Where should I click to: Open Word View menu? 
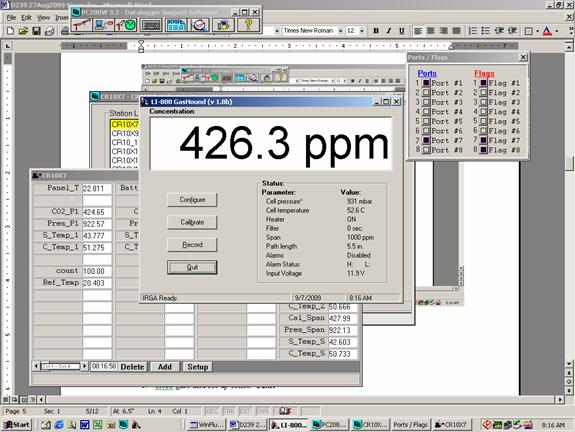pos(43,17)
